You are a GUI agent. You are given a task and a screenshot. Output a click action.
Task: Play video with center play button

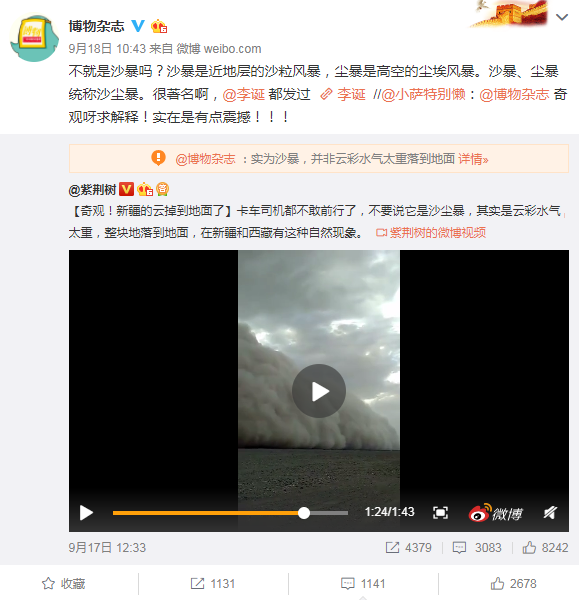[319, 391]
